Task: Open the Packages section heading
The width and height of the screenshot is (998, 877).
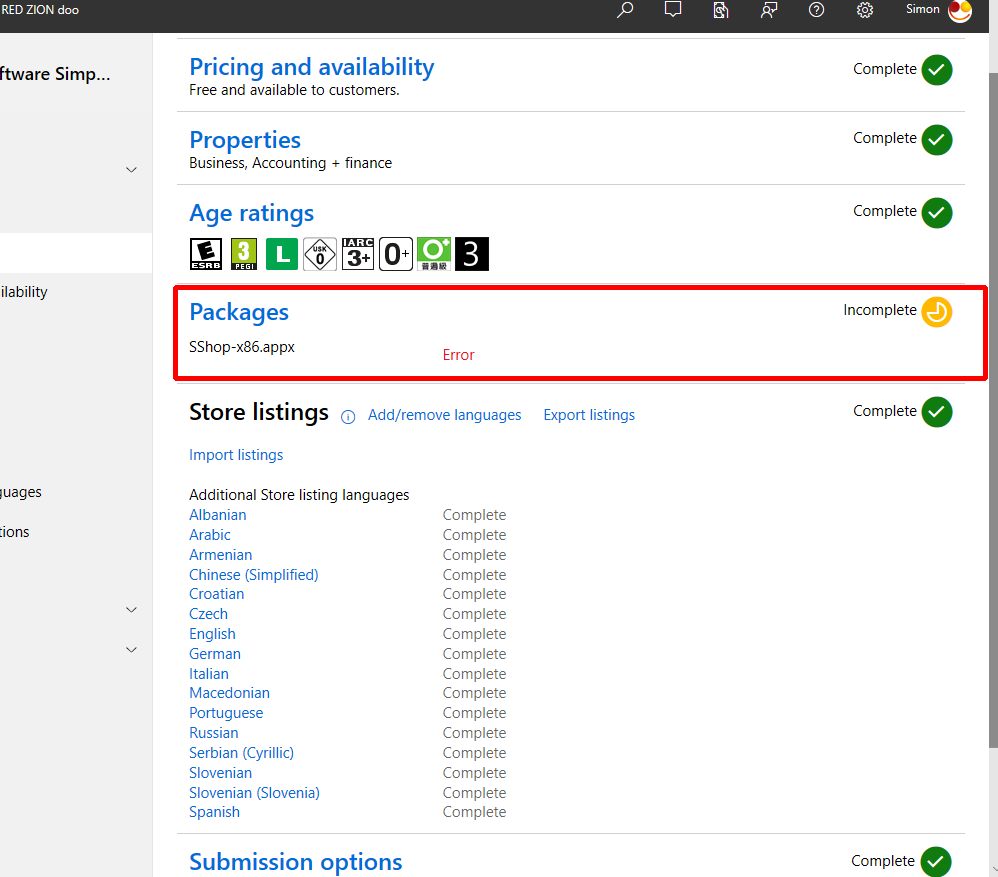Action: click(x=239, y=312)
